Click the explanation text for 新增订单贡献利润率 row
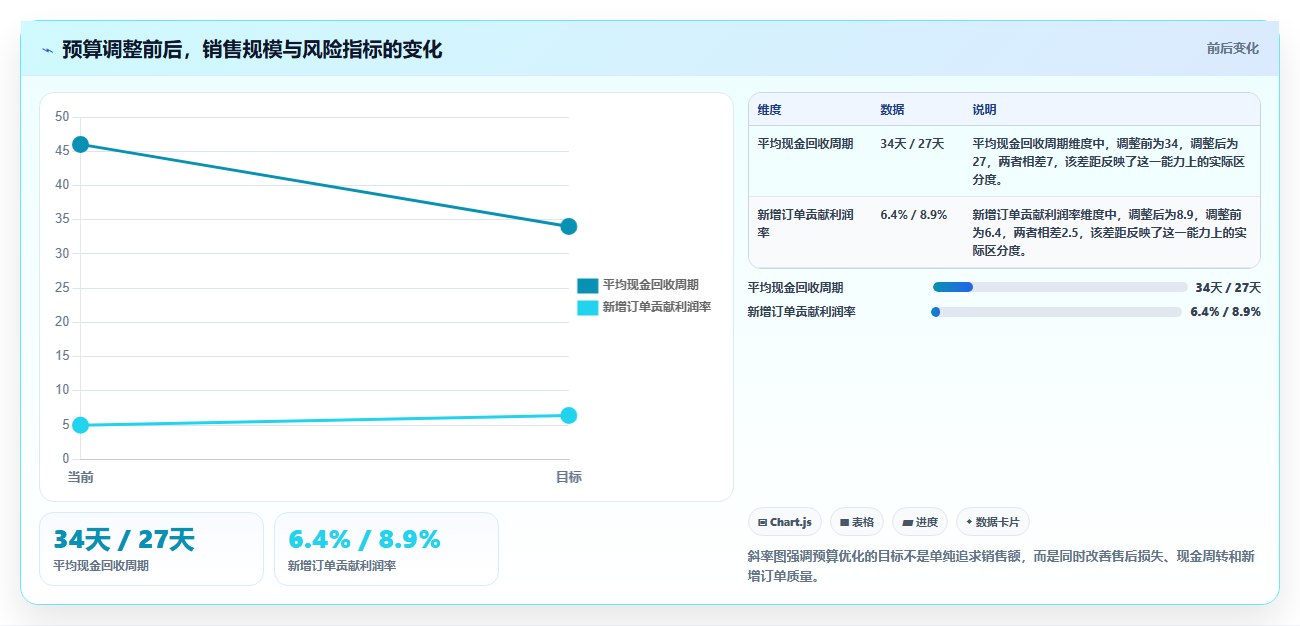Image resolution: width=1300 pixels, height=626 pixels. pos(1110,233)
